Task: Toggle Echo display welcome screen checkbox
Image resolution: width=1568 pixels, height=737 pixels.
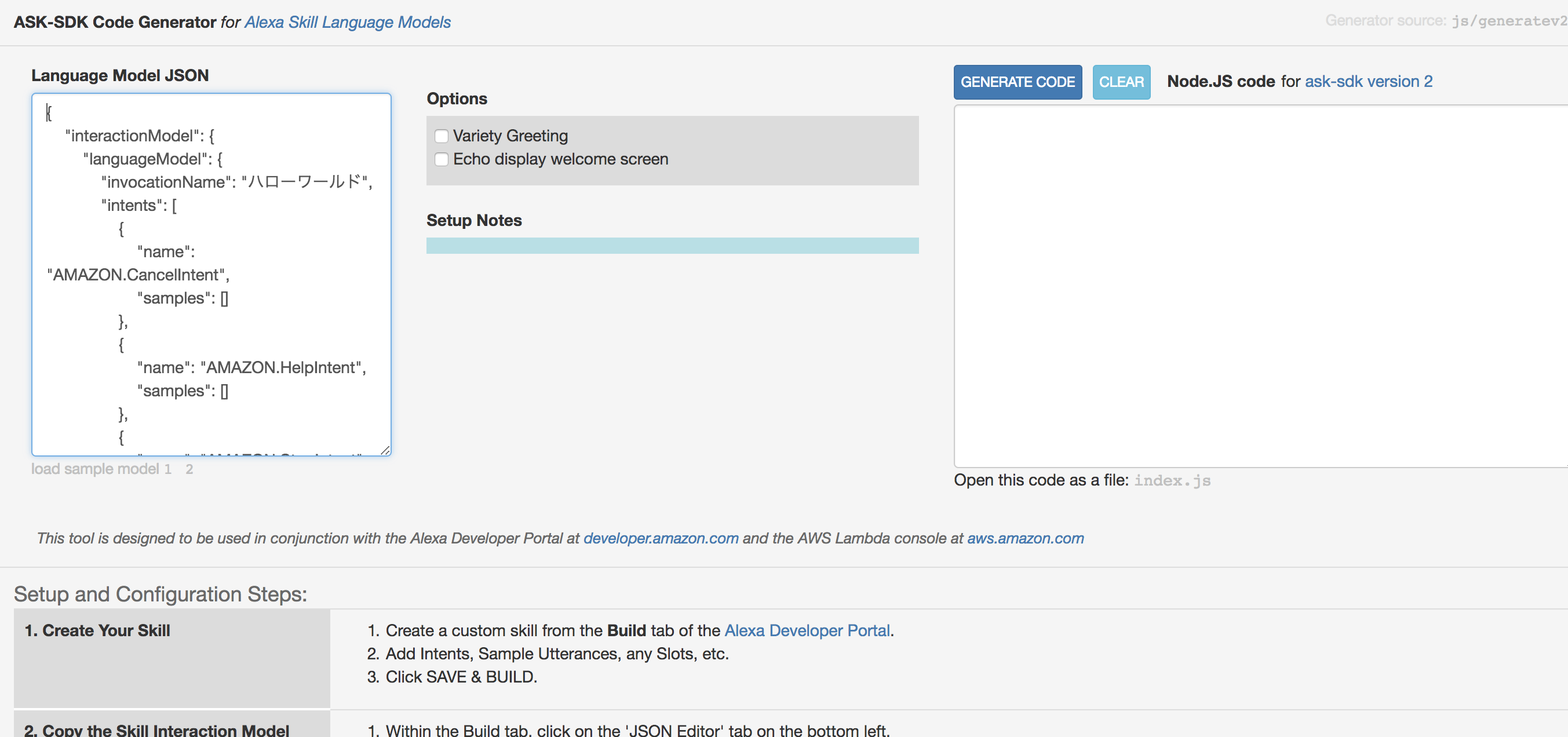Action: [442, 159]
